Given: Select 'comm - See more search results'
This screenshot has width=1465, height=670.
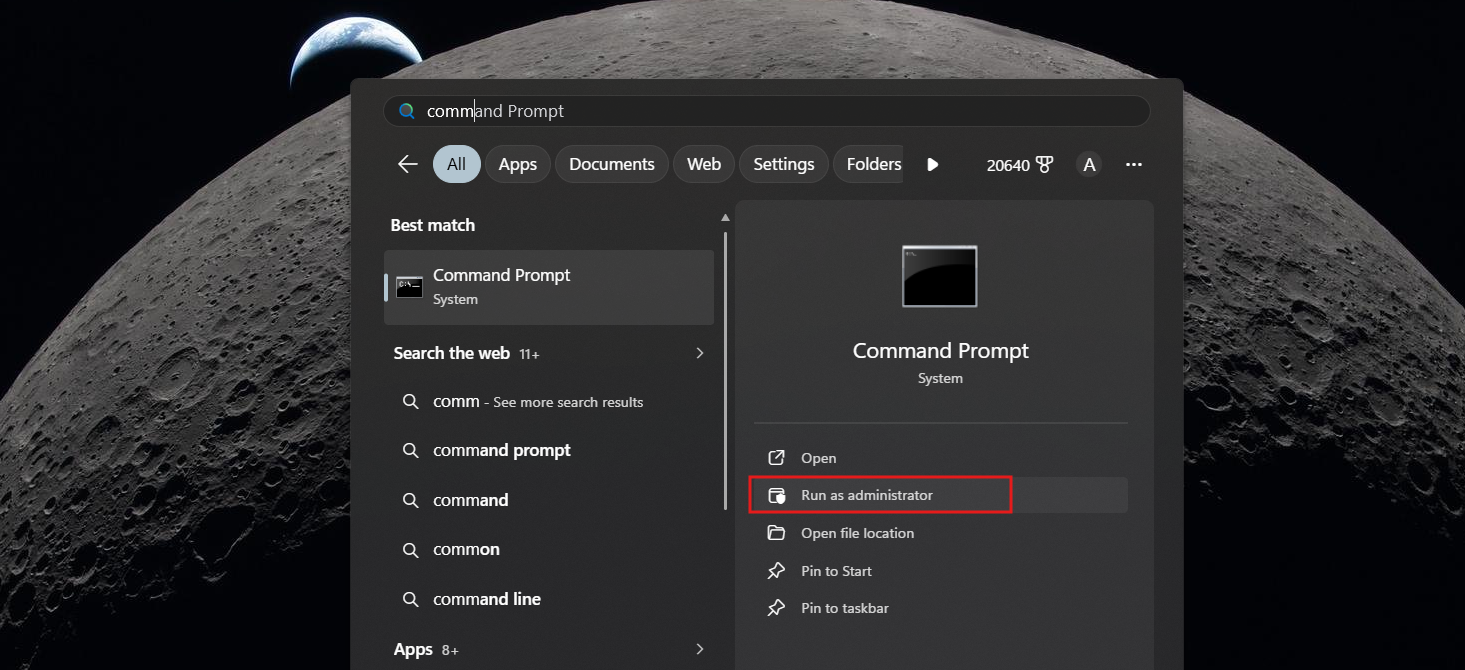Looking at the screenshot, I should [549, 401].
